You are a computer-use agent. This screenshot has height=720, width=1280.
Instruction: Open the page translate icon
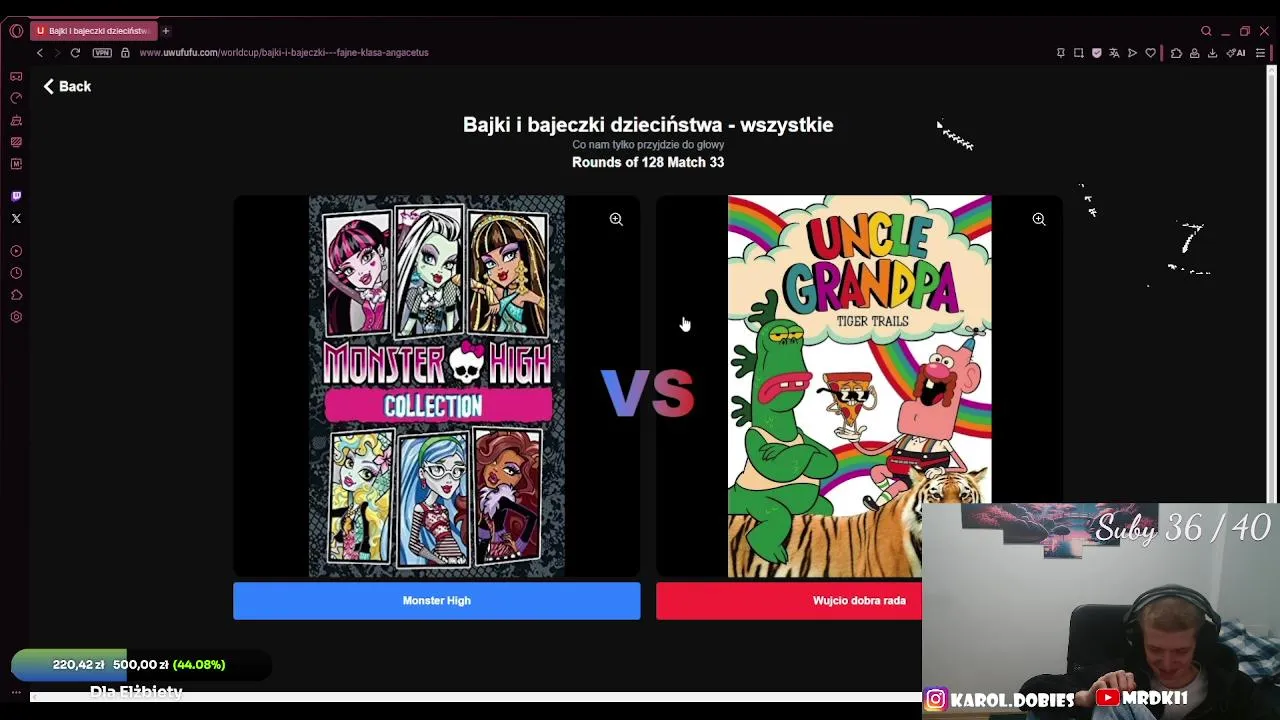click(1115, 53)
